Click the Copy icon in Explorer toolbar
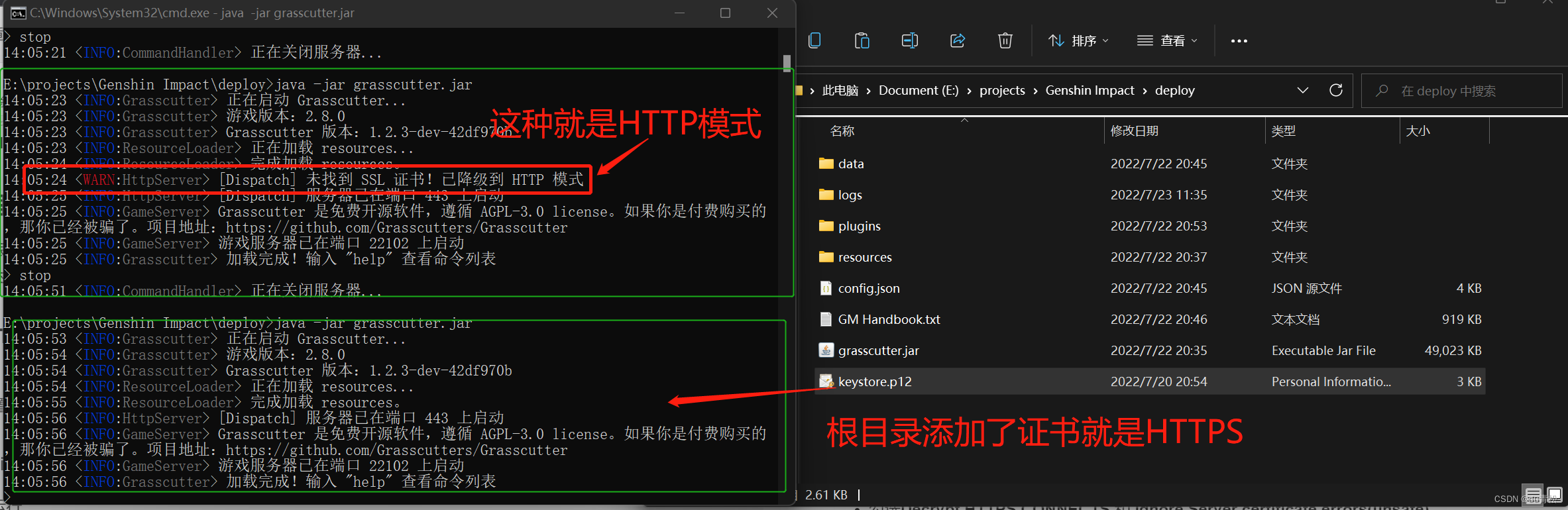The width and height of the screenshot is (1568, 510). click(814, 40)
